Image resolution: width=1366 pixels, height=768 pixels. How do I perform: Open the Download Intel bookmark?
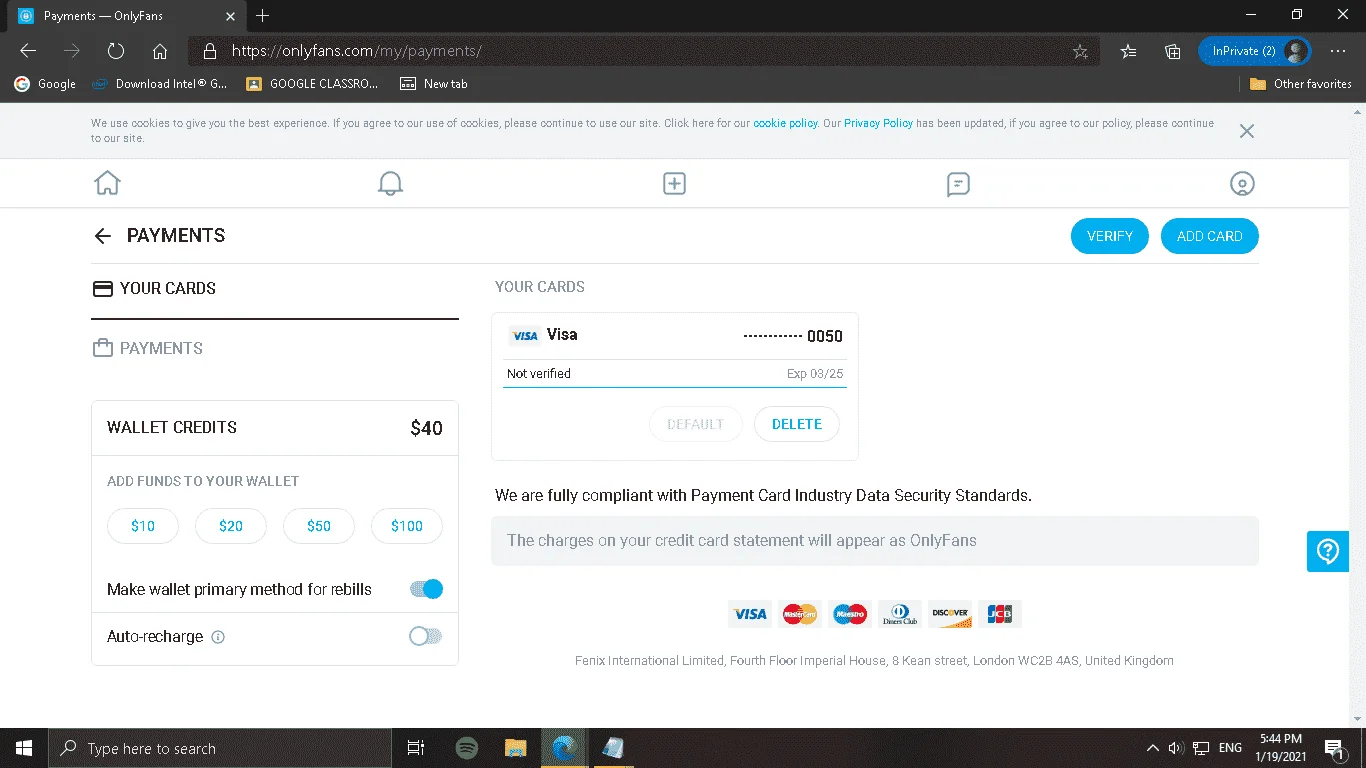[x=160, y=84]
